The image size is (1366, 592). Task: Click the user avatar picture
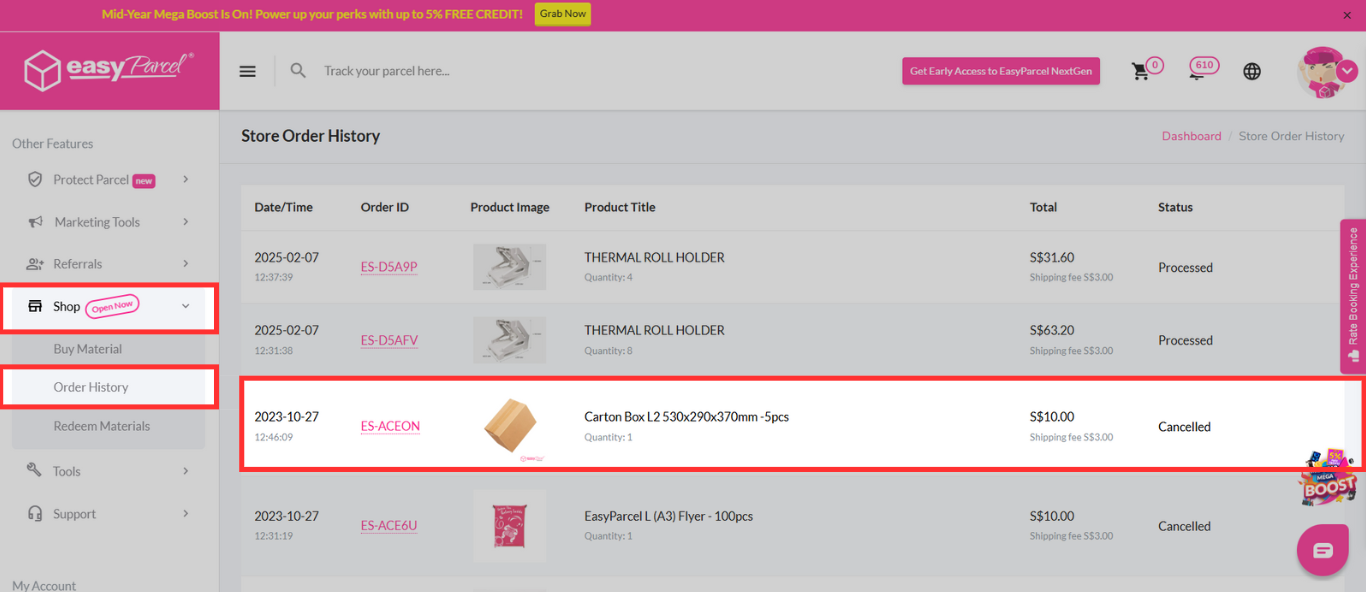(x=1324, y=71)
